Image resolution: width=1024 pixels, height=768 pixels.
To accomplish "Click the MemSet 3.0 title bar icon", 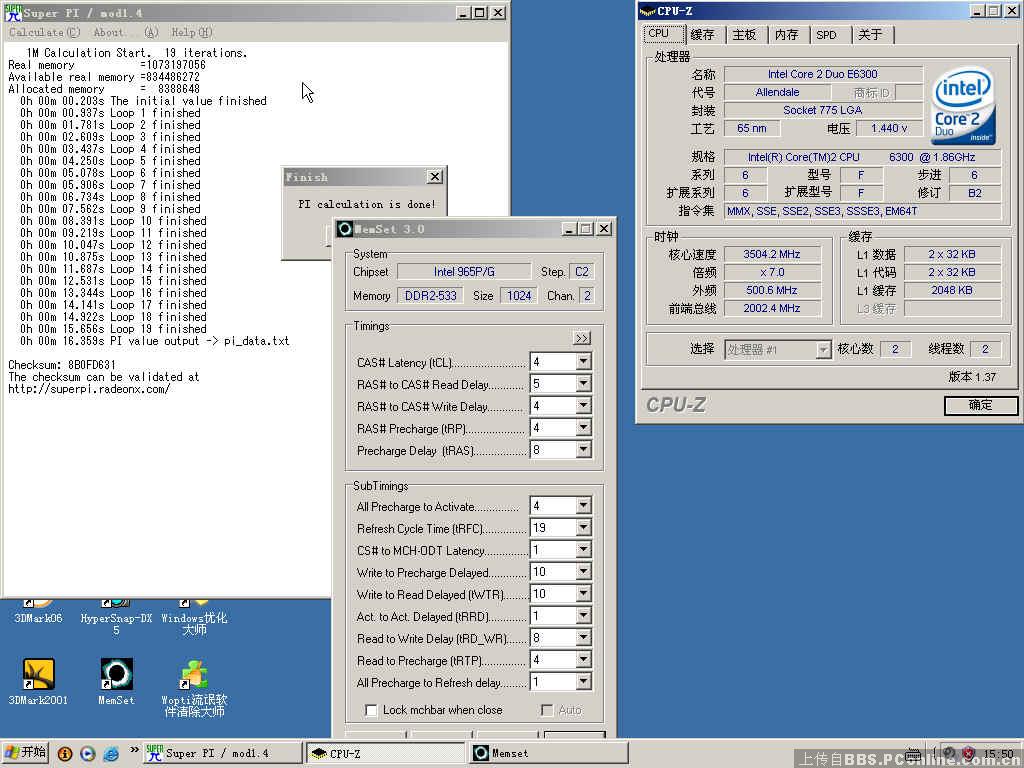I will click(x=345, y=229).
